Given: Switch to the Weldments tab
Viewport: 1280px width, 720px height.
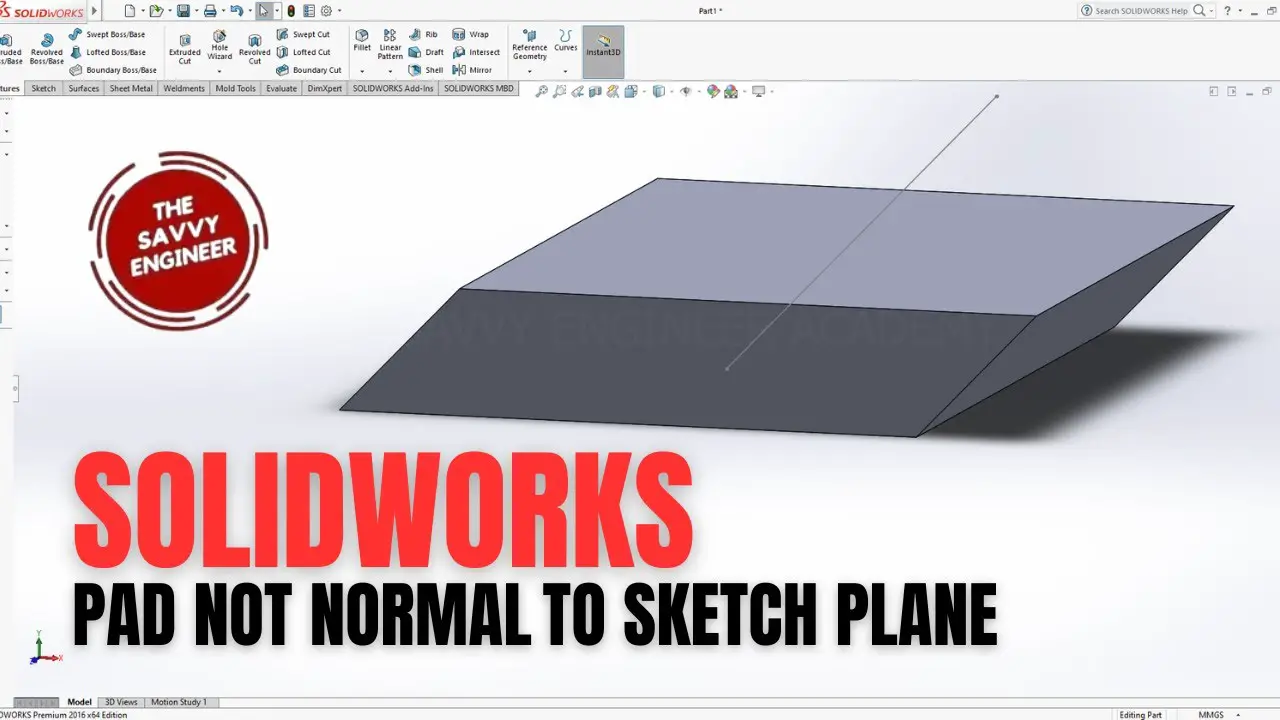Looking at the screenshot, I should (184, 88).
